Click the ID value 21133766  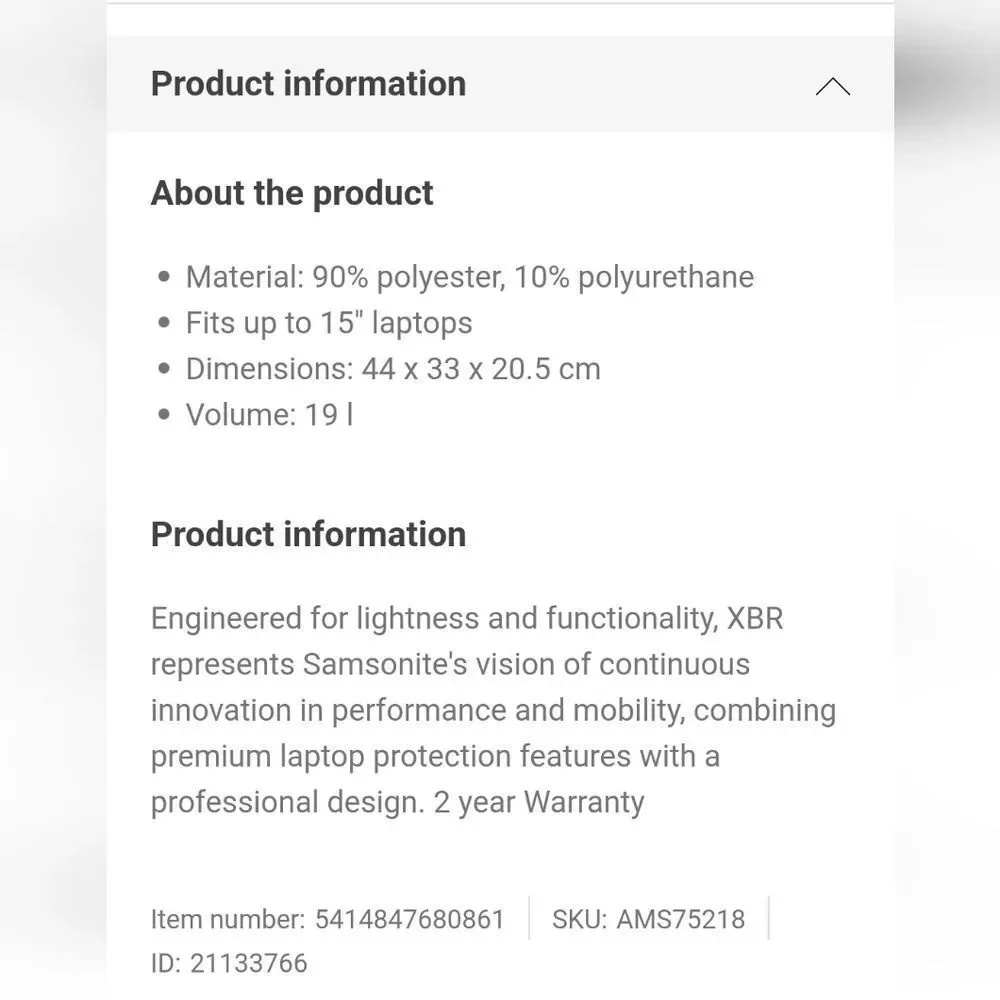click(249, 963)
